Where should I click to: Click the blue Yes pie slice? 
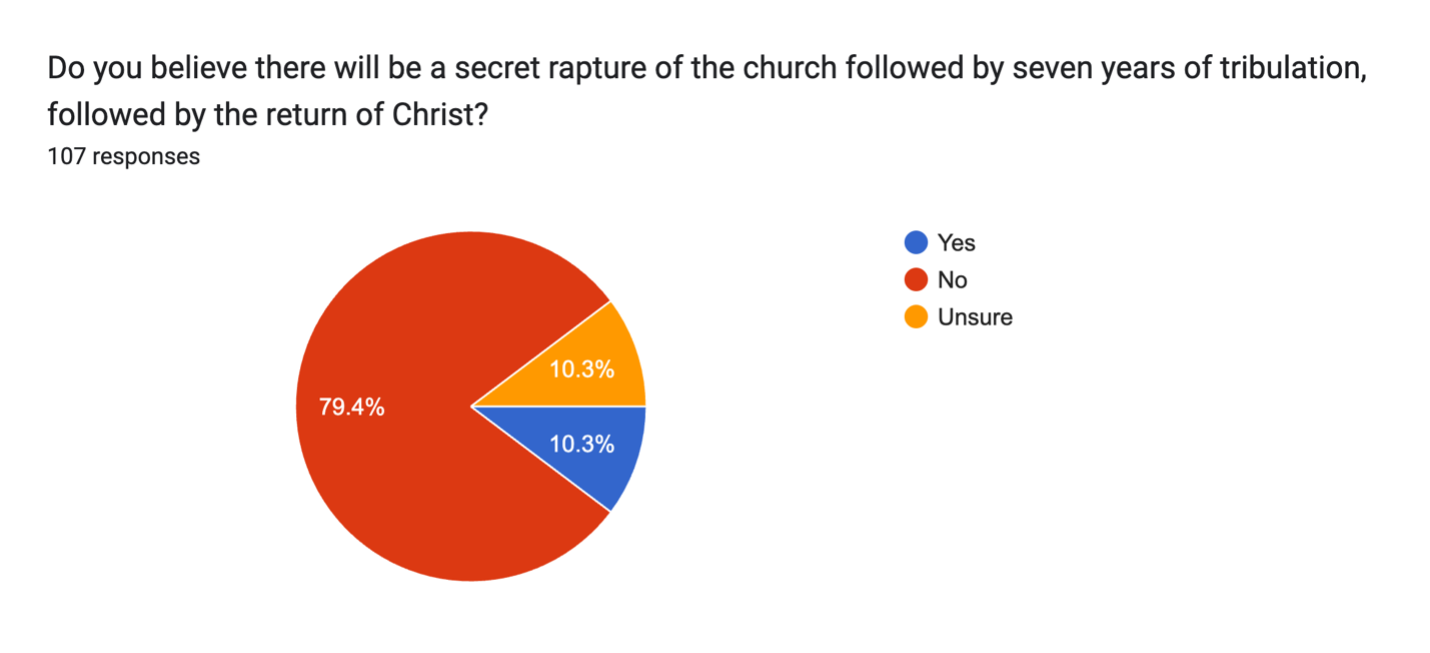[x=590, y=448]
